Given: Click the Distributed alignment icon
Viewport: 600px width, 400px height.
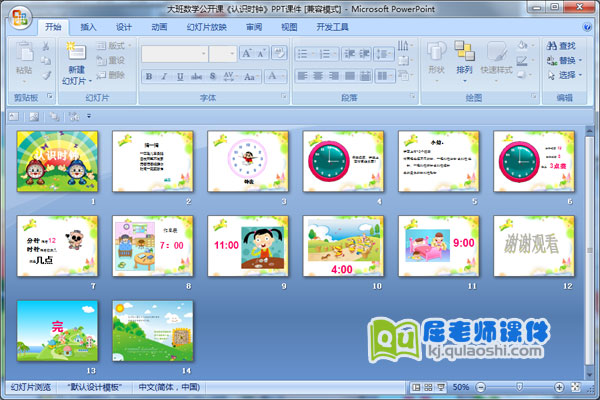Looking at the screenshot, I should point(365,76).
